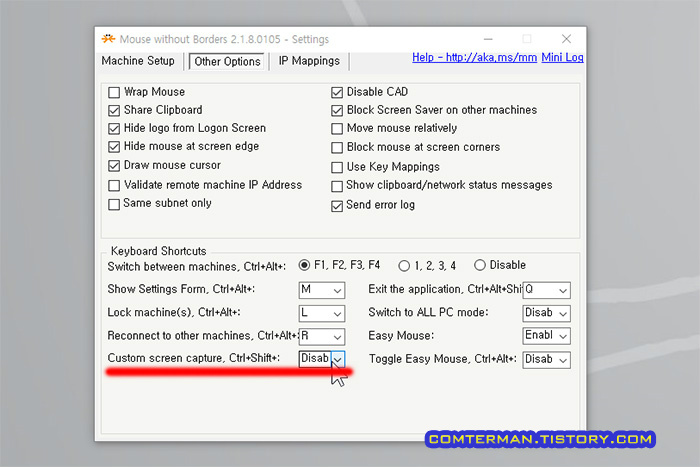Viewport: 700px width, 467px height.
Task: Click the Mouse without Borders app icon
Action: [108, 39]
